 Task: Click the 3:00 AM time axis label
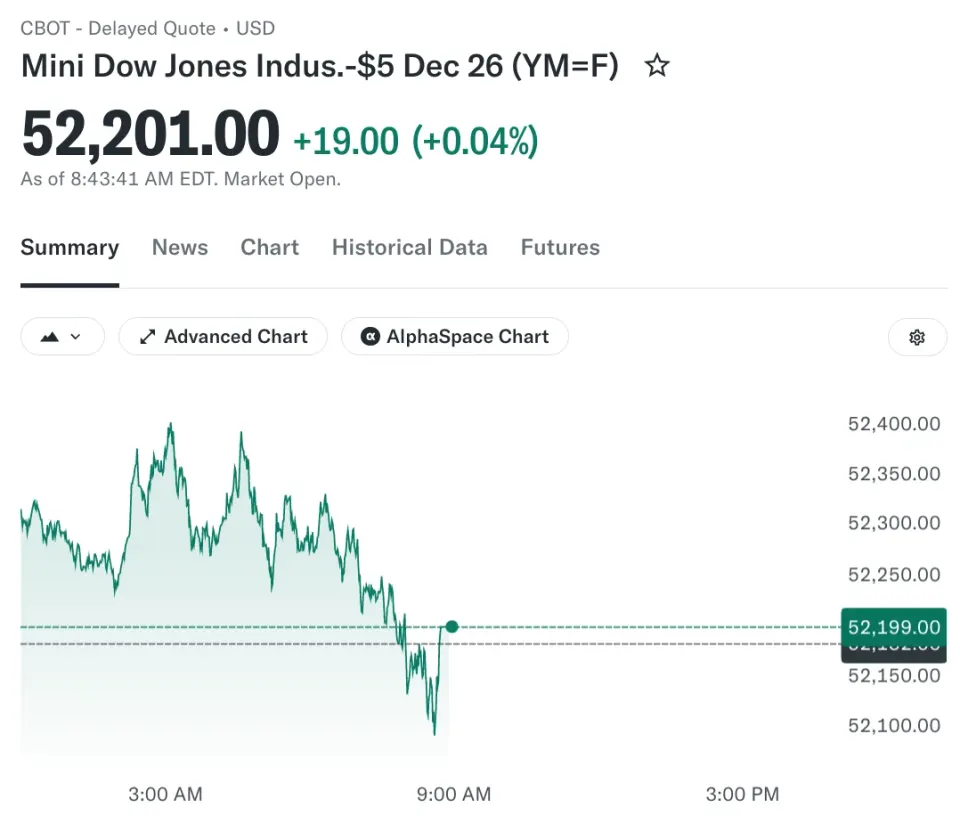click(165, 794)
